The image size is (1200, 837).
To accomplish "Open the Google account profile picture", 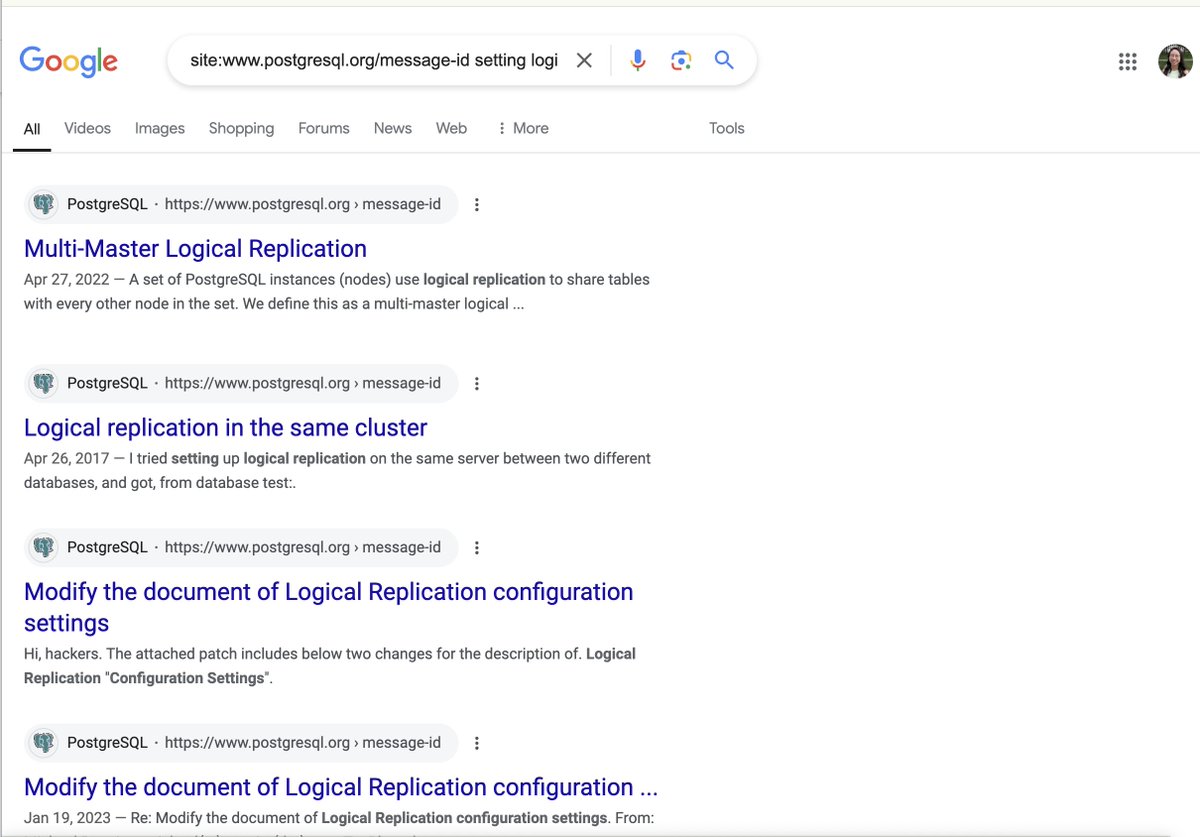I will [1175, 62].
